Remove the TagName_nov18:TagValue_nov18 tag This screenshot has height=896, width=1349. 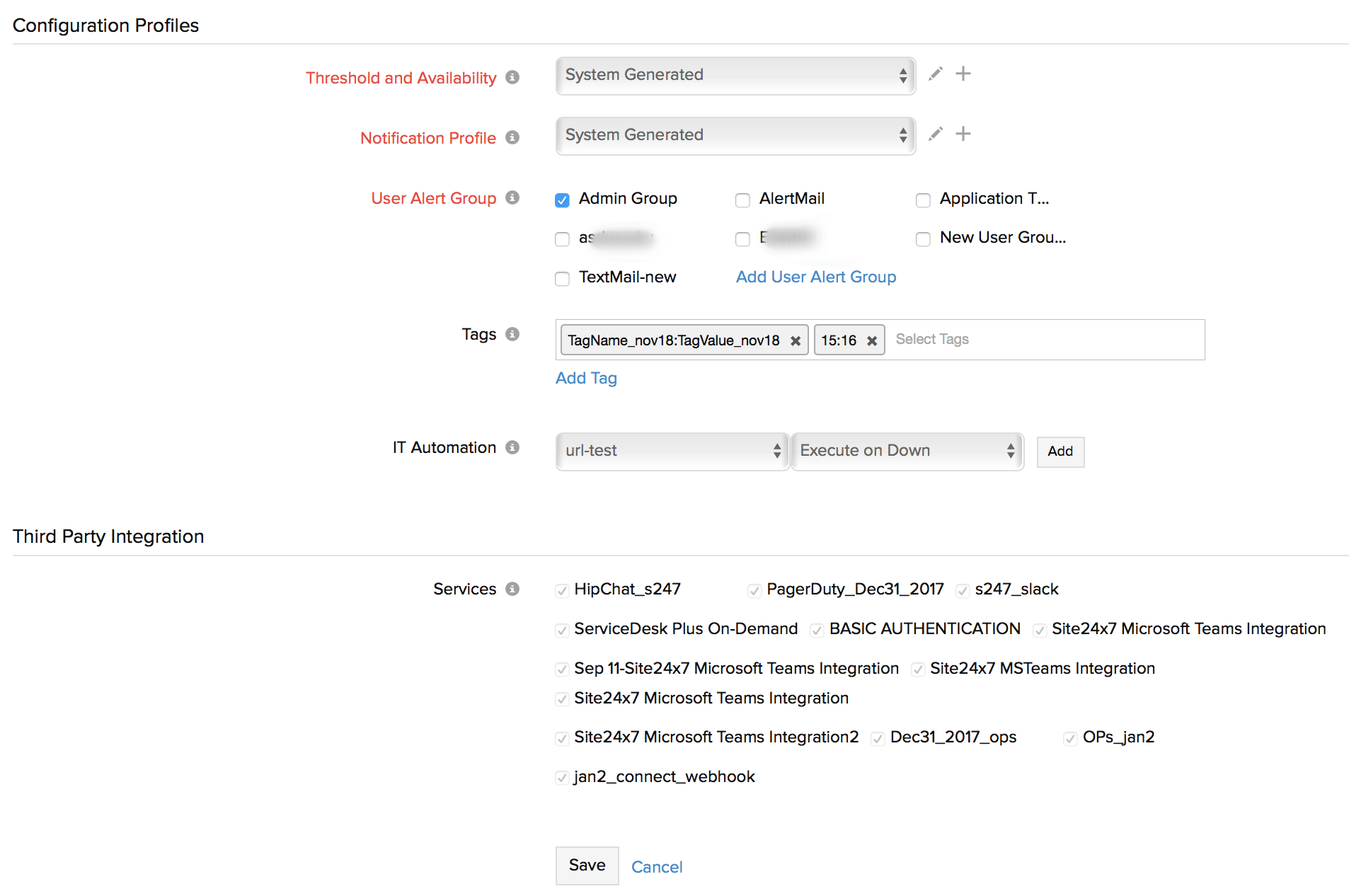(795, 340)
